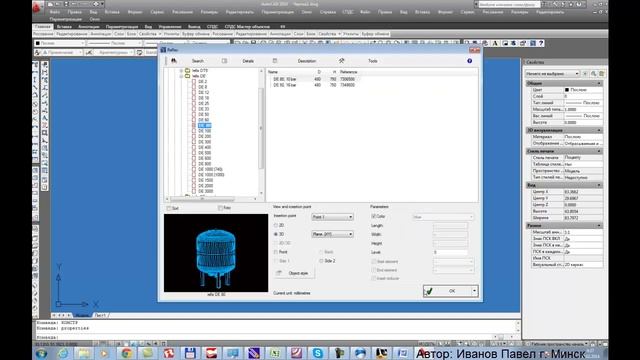Select the 2D radio button
Screen dimensions: 640x360
tap(276, 225)
